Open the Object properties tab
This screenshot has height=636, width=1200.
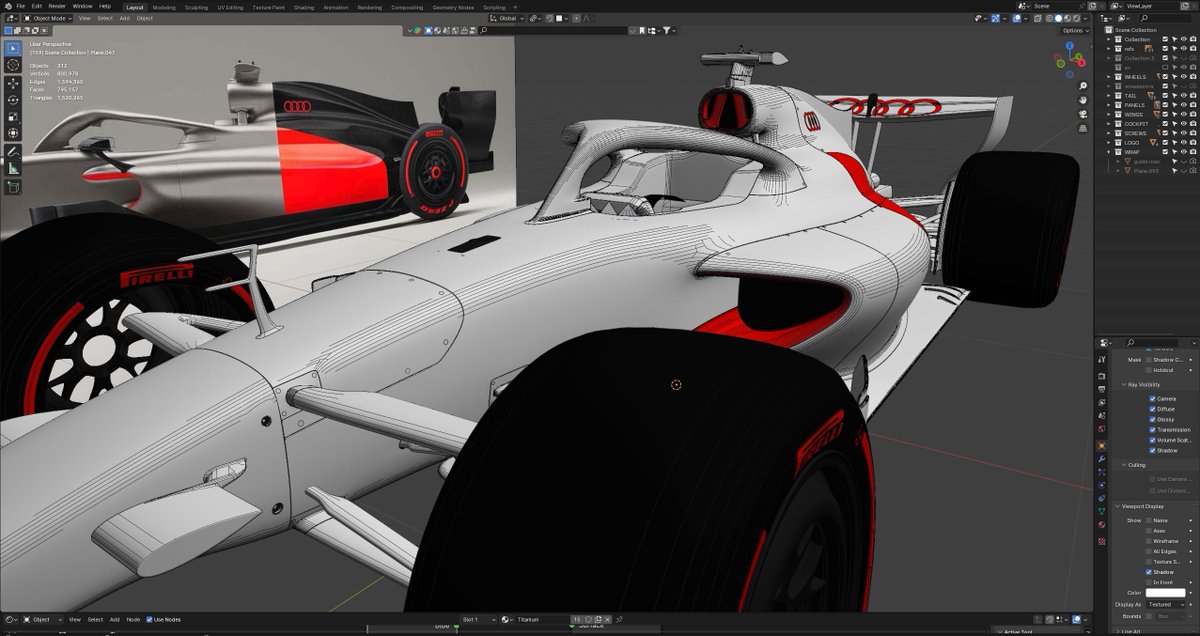click(x=1102, y=445)
